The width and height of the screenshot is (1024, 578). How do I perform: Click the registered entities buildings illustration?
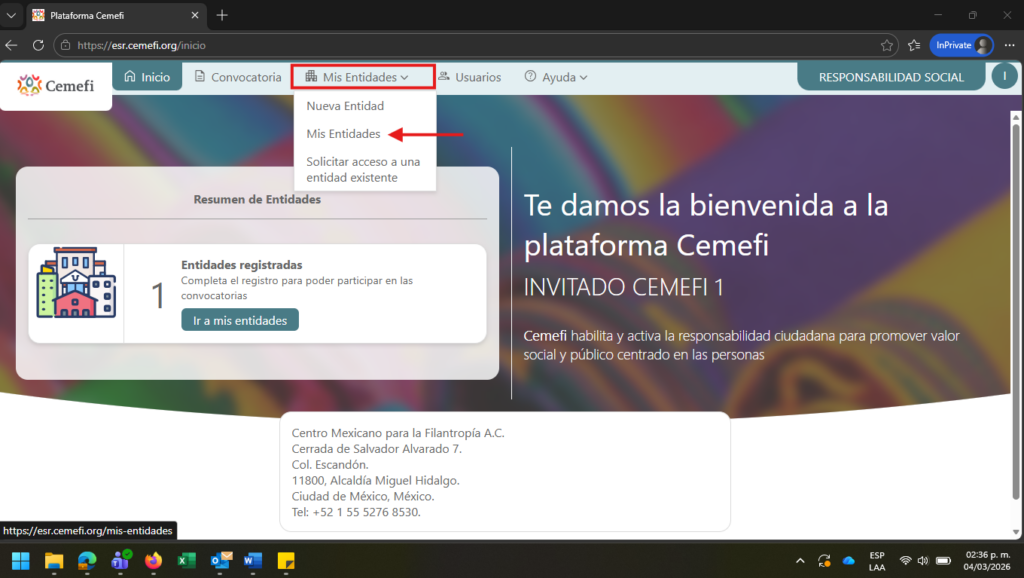point(76,284)
